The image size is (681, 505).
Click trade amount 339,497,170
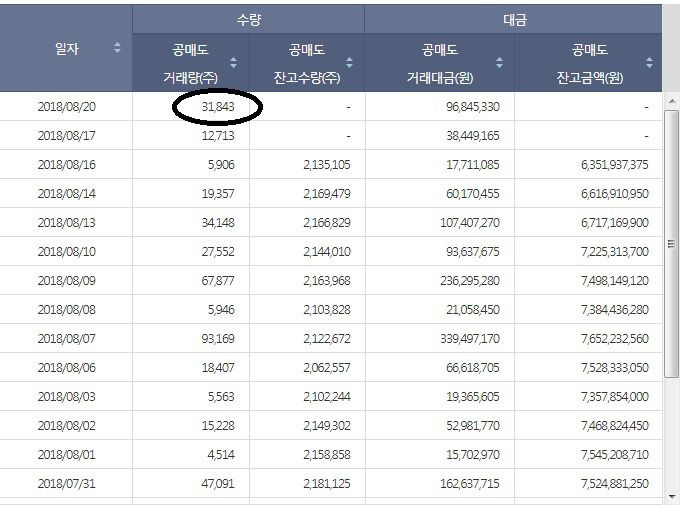470,339
